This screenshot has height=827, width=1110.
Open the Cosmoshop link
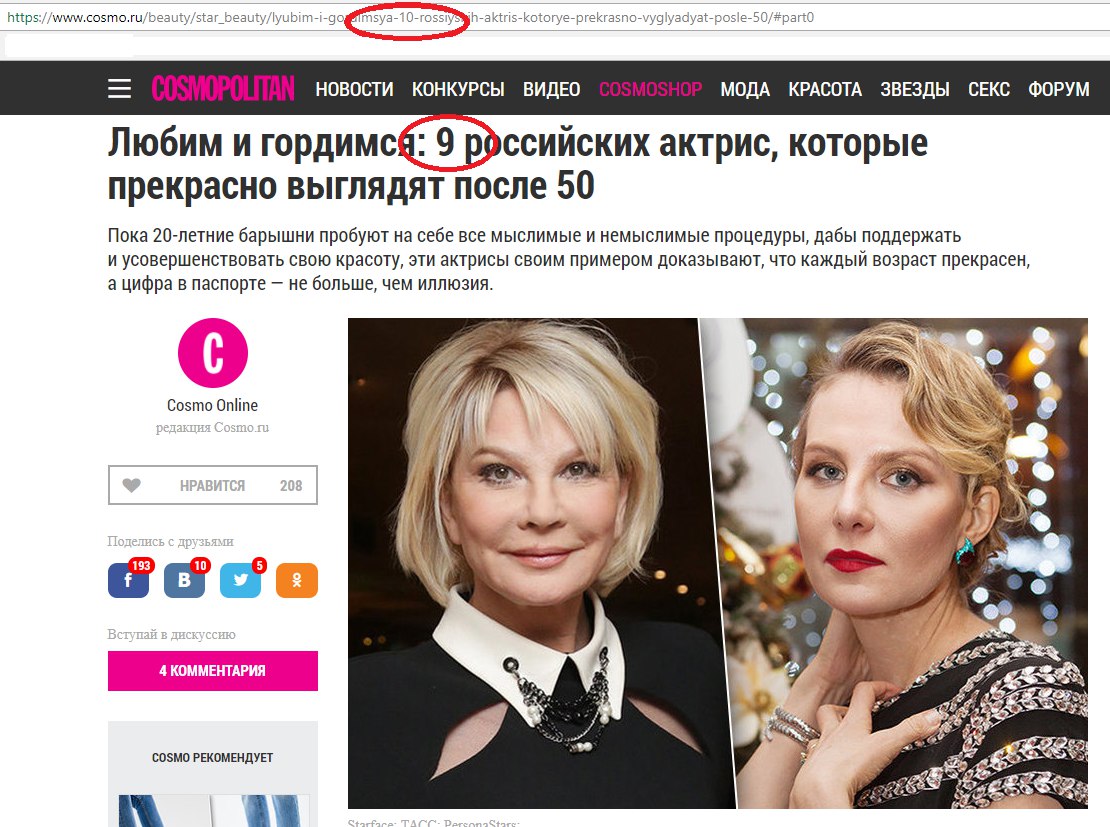tap(650, 89)
